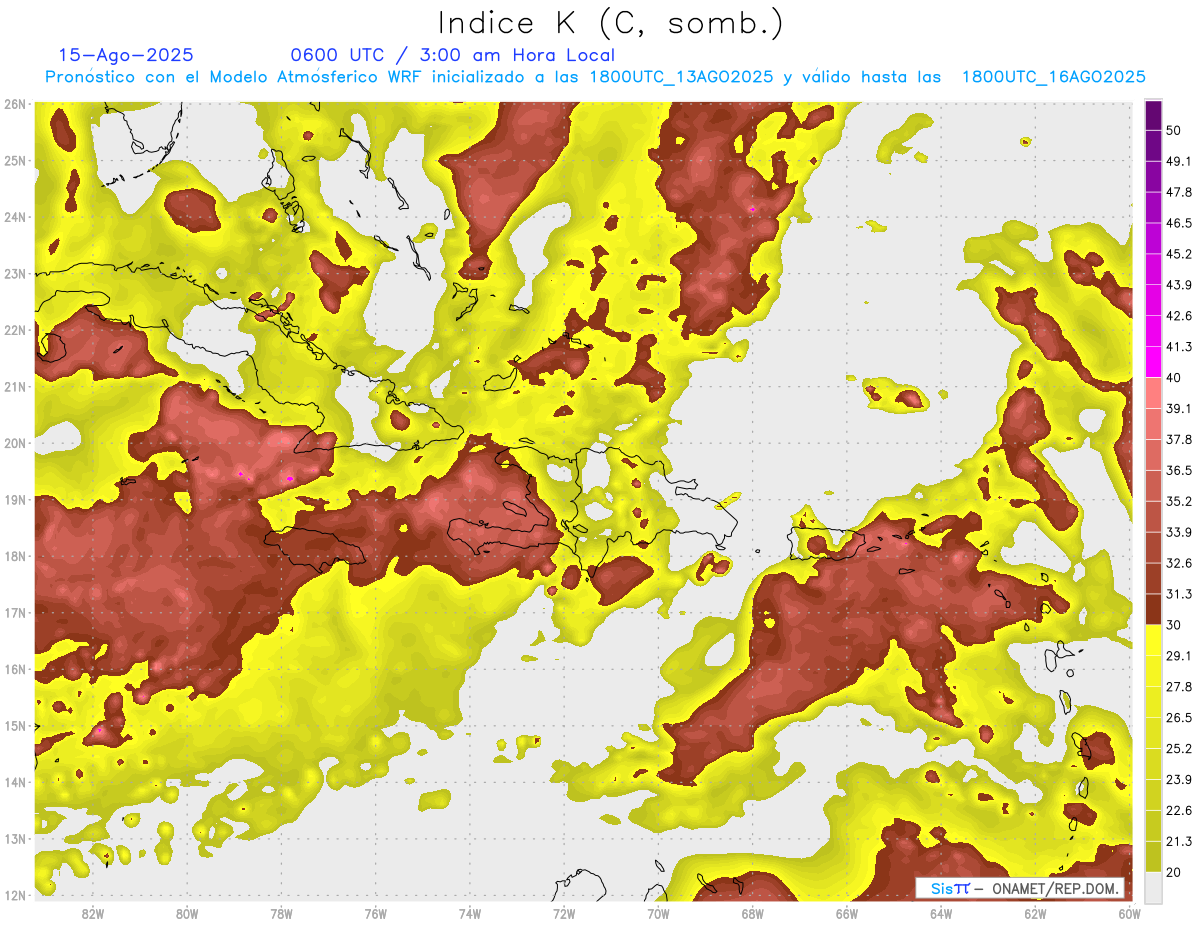Click the color bar label "41.3"

point(1179,347)
